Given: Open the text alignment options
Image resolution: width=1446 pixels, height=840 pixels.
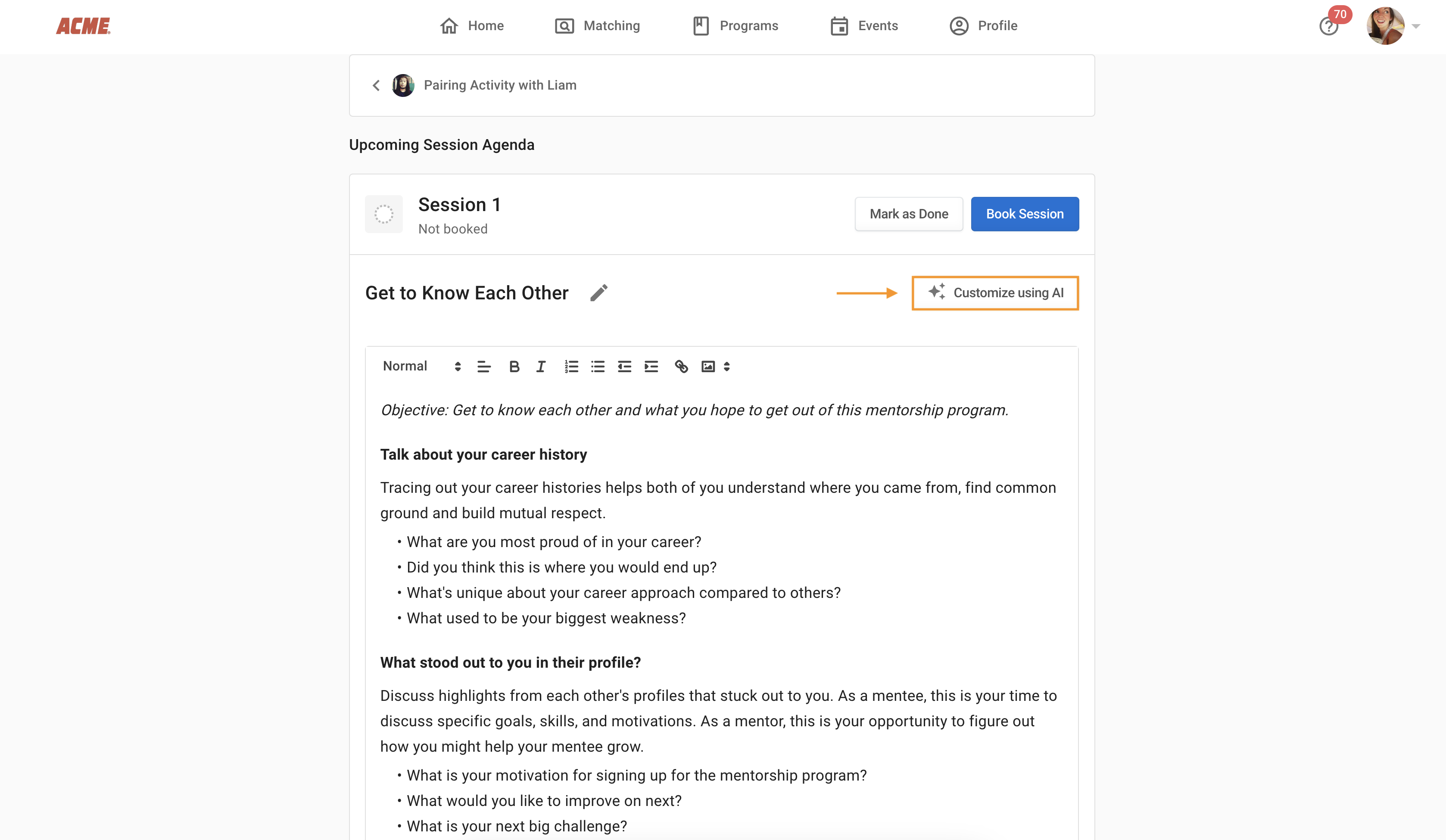Looking at the screenshot, I should pyautogui.click(x=484, y=367).
